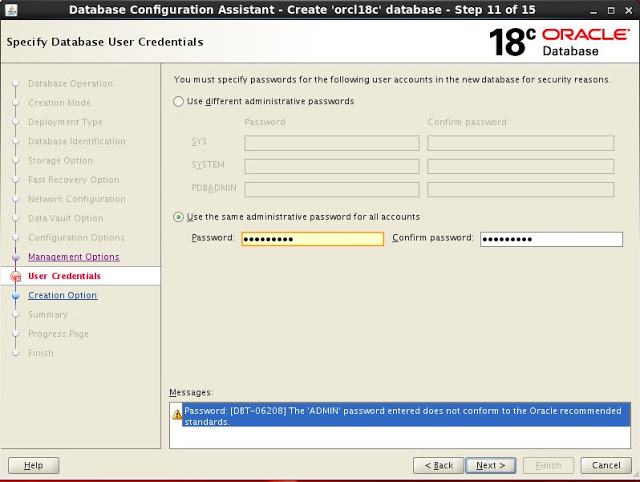The height and width of the screenshot is (482, 640).
Task: Select User Credentials in step list
Action: click(64, 276)
